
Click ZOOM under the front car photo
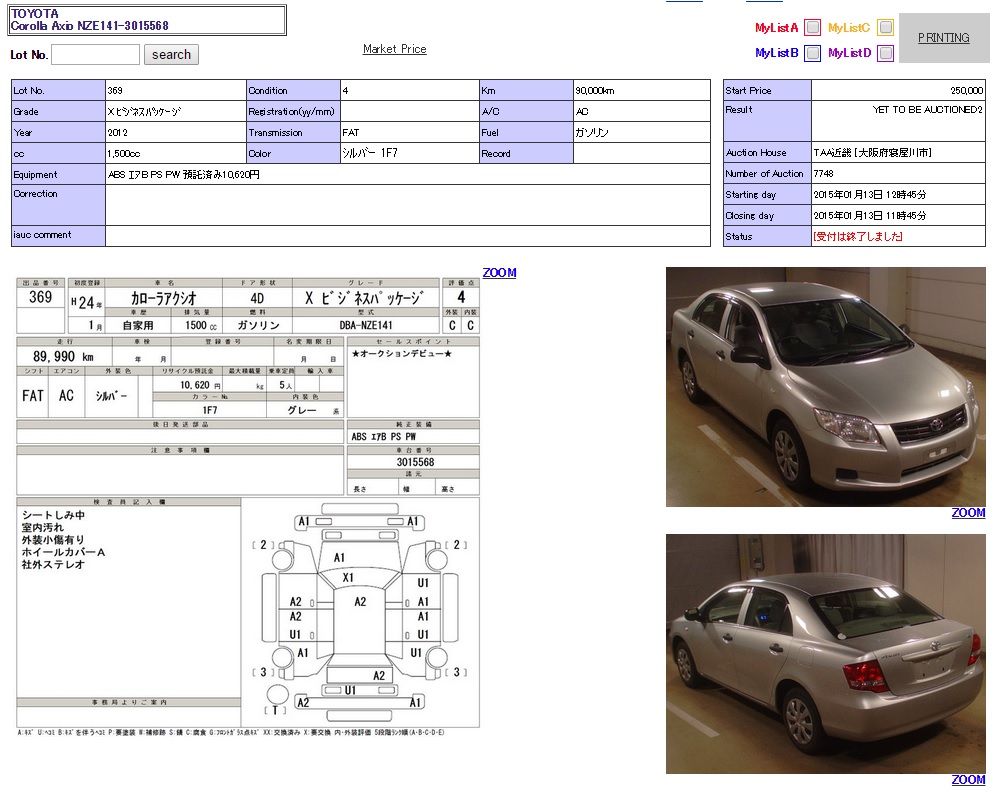tap(967, 513)
